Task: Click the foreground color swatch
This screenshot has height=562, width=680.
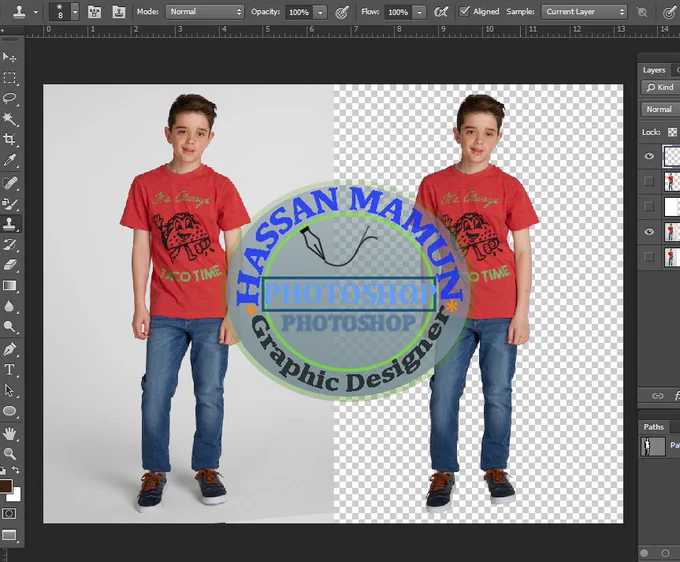Action: pyautogui.click(x=6, y=485)
